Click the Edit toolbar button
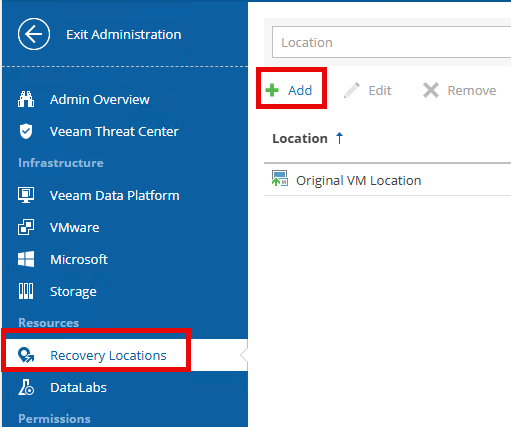 368,90
